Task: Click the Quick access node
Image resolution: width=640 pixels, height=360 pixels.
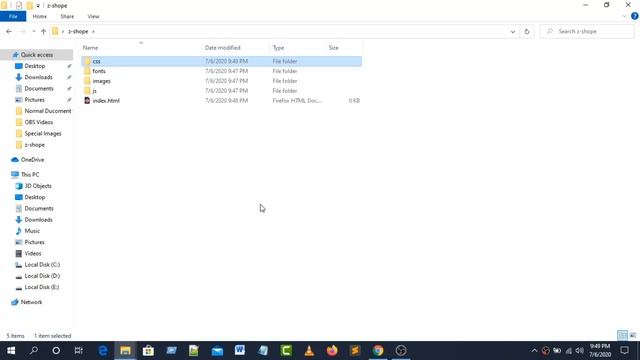Action: click(x=37, y=55)
